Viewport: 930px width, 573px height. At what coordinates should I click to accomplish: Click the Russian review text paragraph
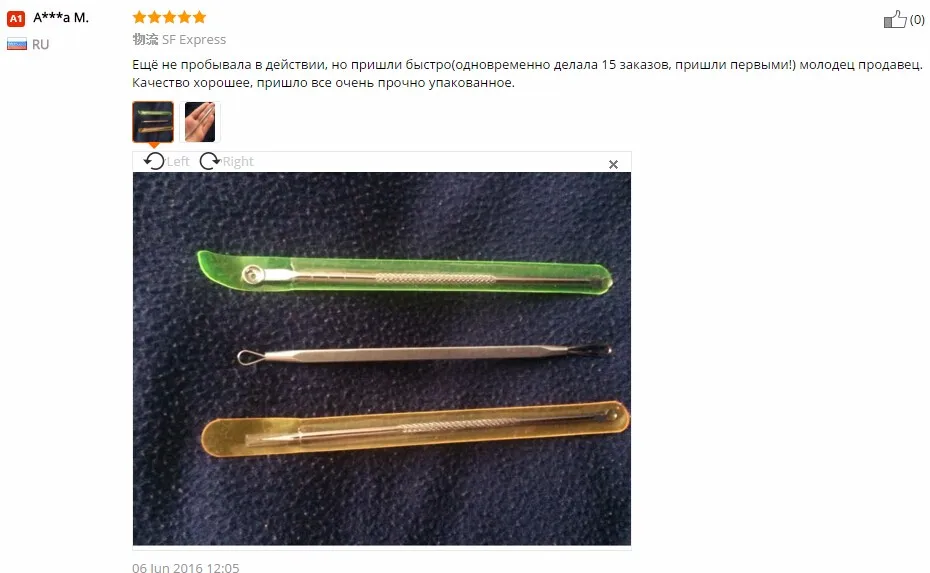pos(527,74)
